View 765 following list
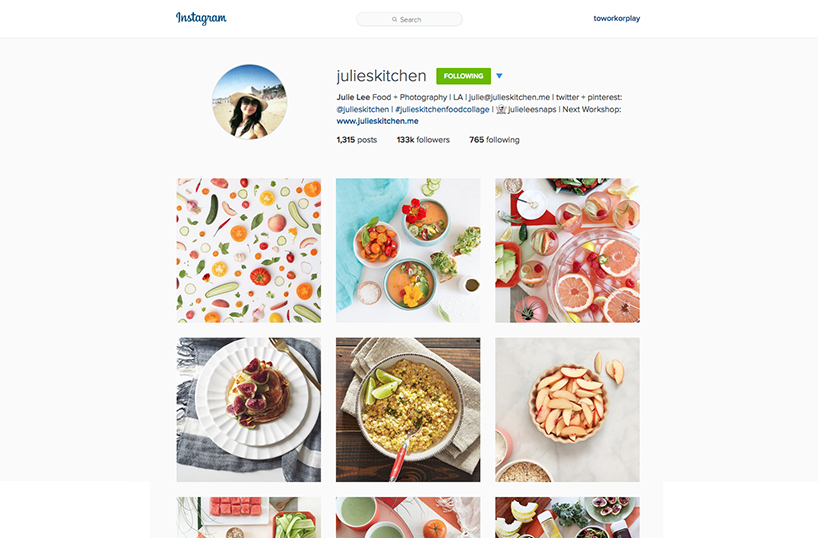This screenshot has height=538, width=818. (494, 140)
